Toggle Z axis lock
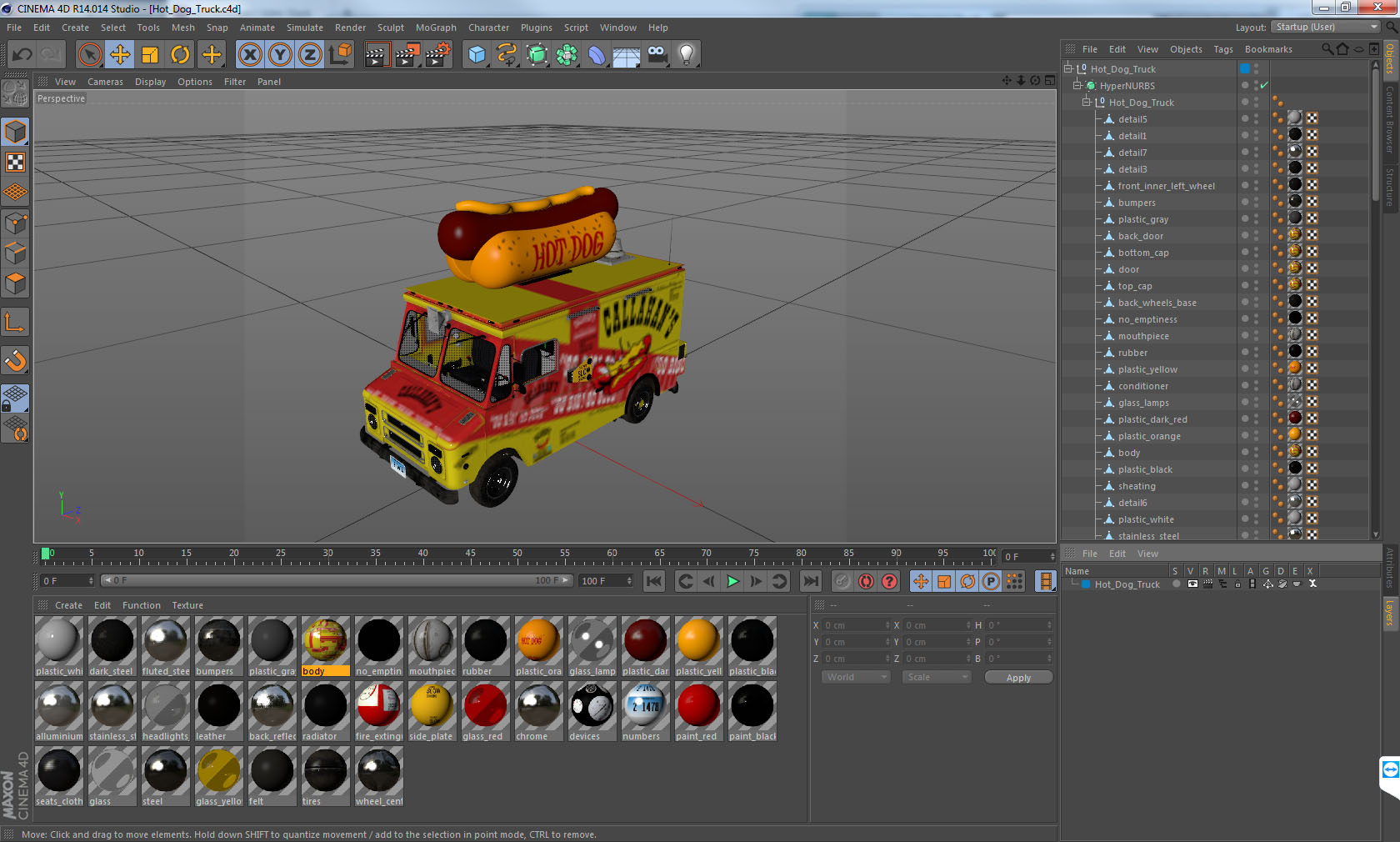 coord(310,55)
